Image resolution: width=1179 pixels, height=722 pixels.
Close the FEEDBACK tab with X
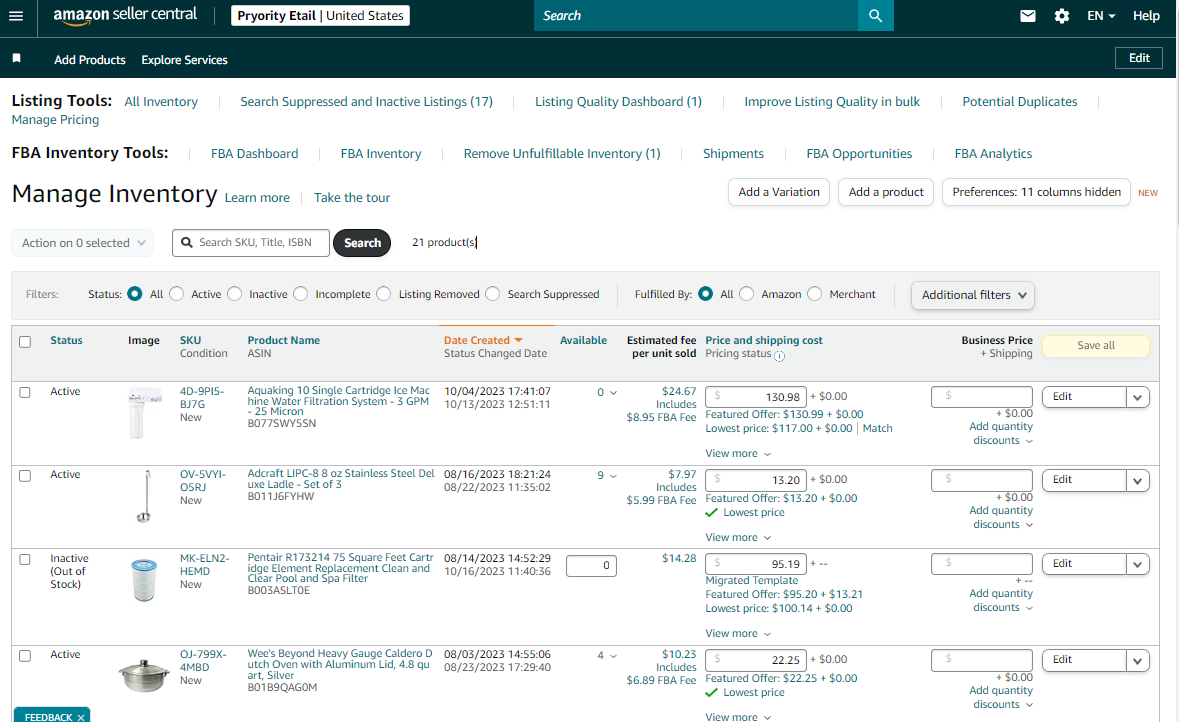pyautogui.click(x=80, y=717)
